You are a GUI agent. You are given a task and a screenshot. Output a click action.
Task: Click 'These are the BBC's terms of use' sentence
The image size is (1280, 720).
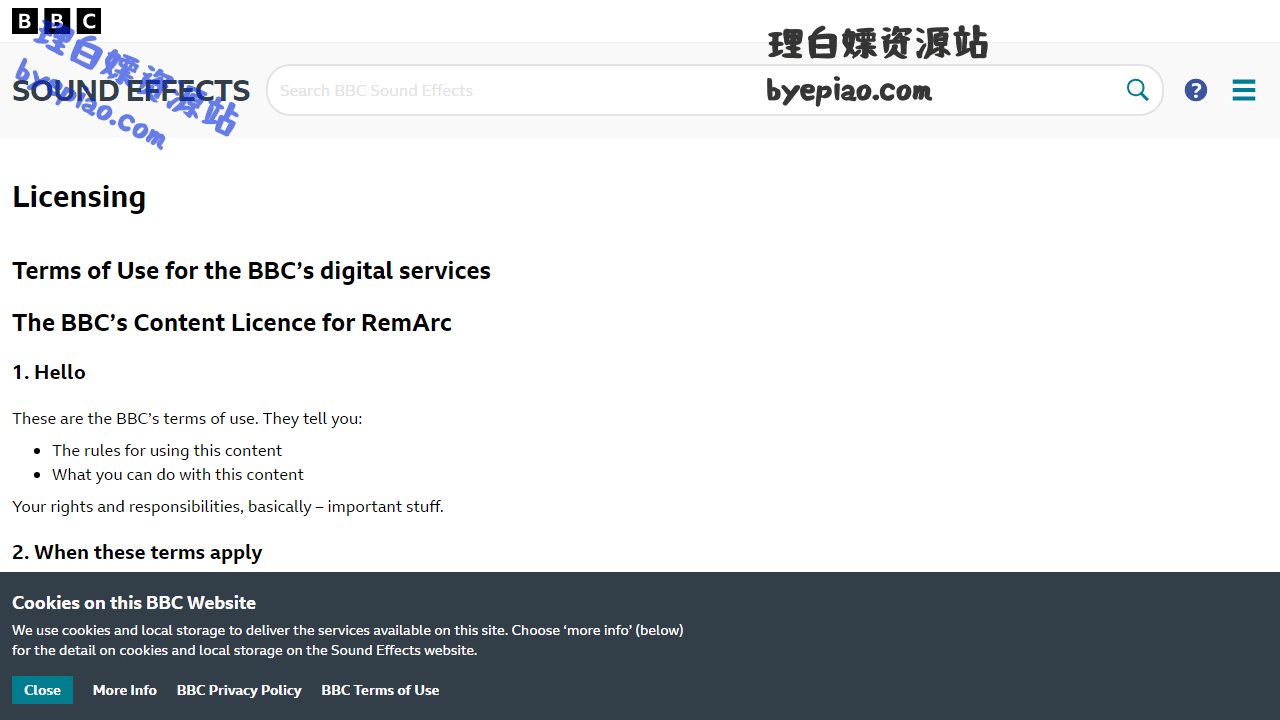187,418
